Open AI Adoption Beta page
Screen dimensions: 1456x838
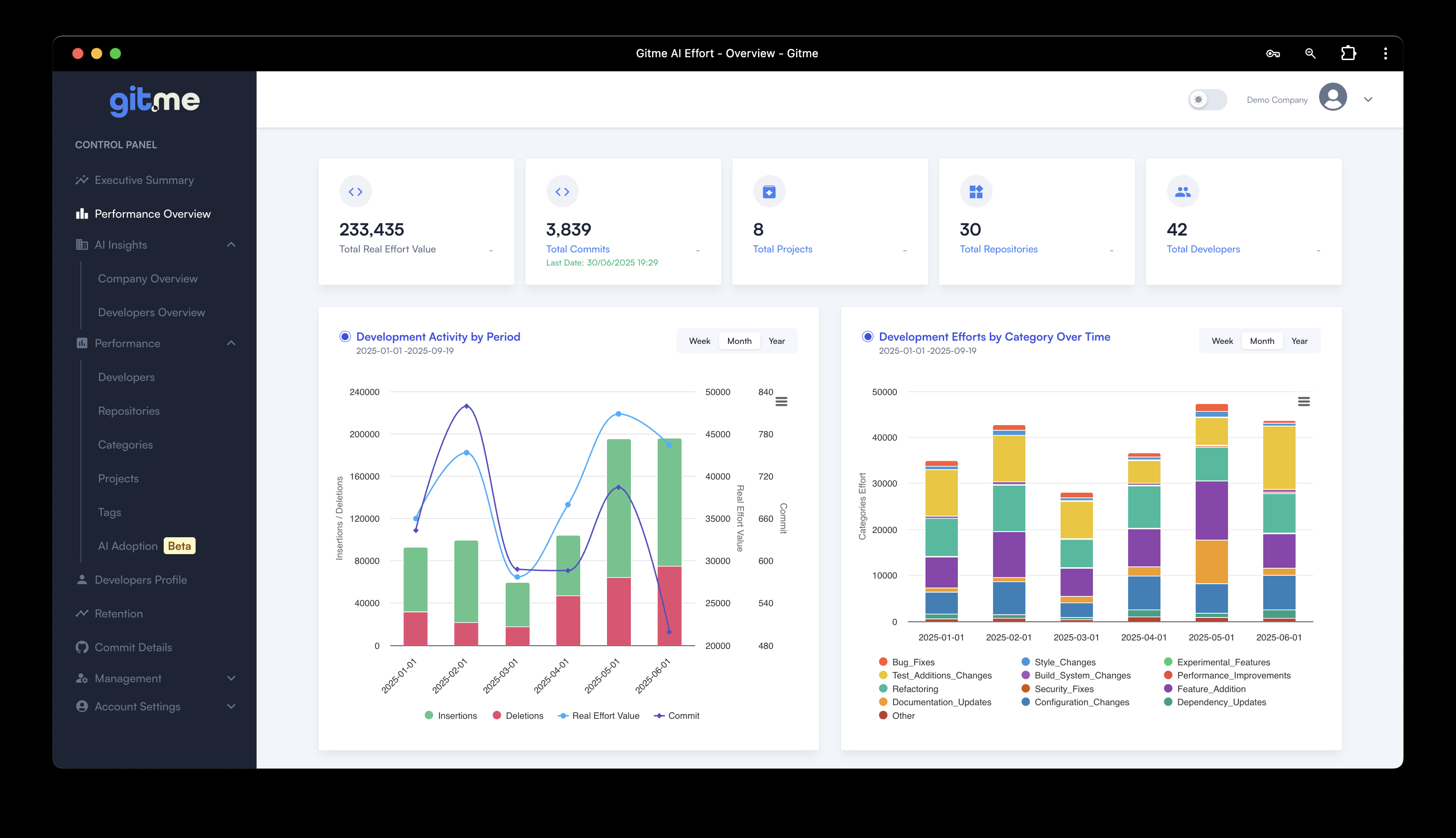(127, 546)
